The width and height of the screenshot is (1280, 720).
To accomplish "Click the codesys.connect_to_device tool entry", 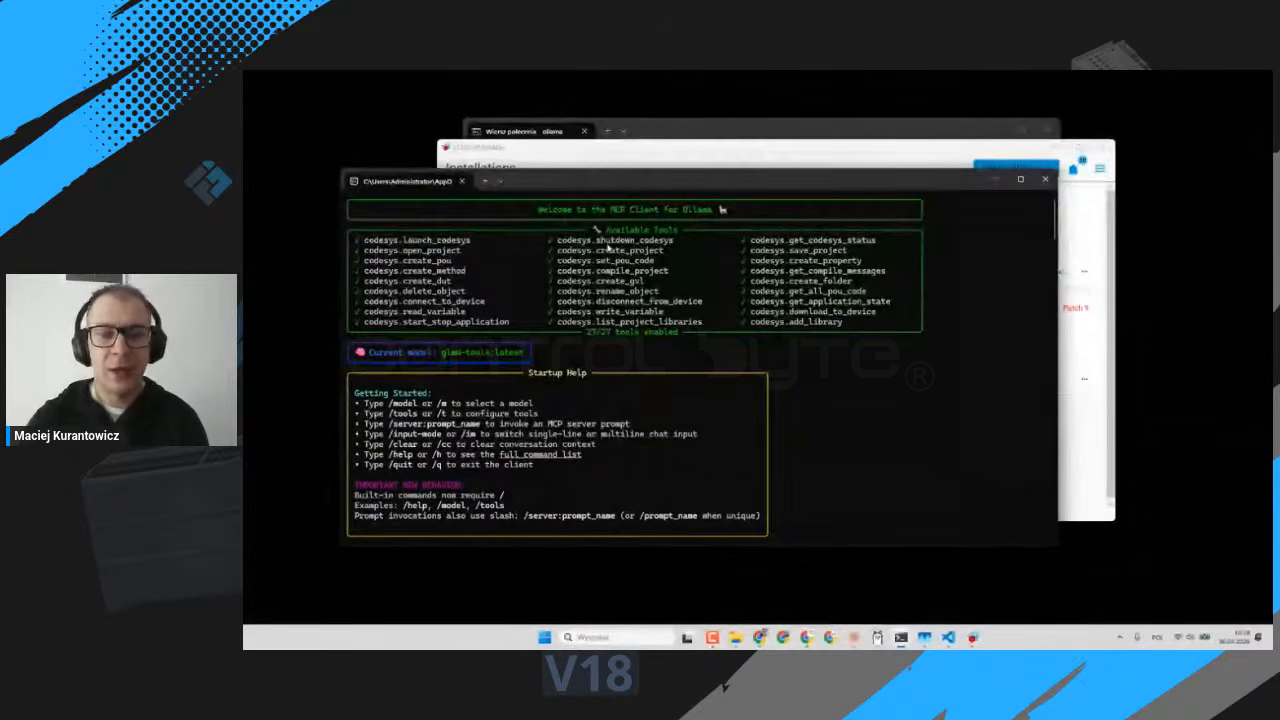I will (x=424, y=301).
